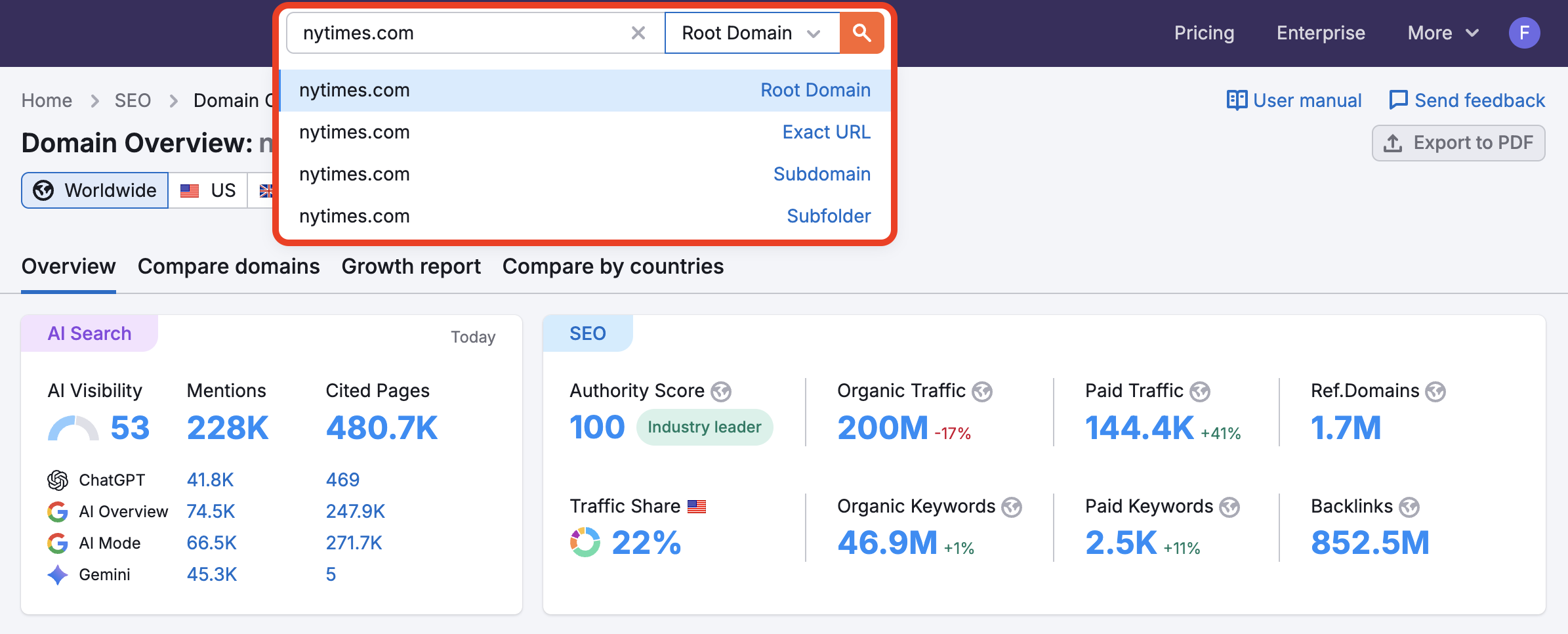Navigate to Home via the breadcrumb link

pyautogui.click(x=47, y=100)
